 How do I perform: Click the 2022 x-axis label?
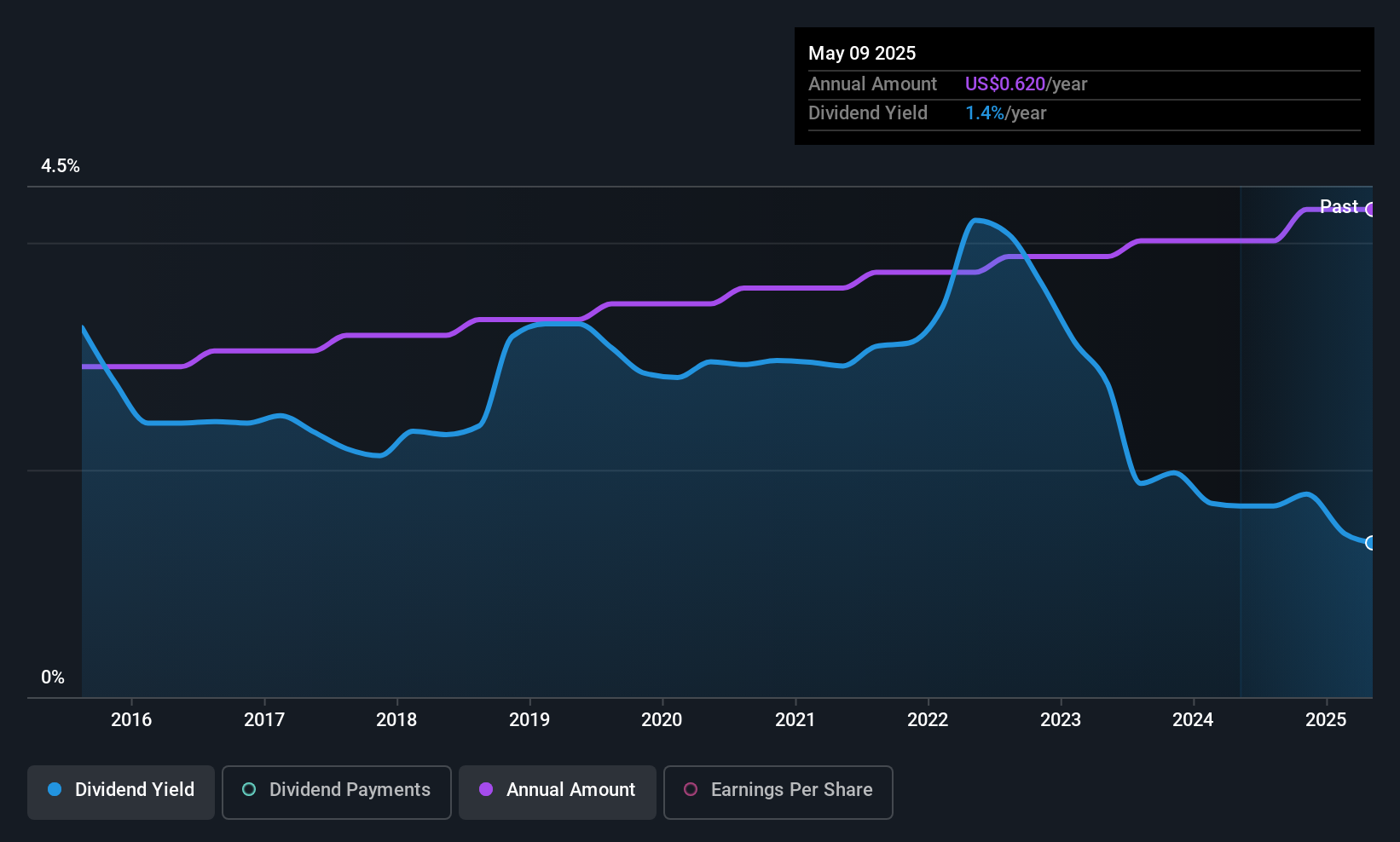928,720
